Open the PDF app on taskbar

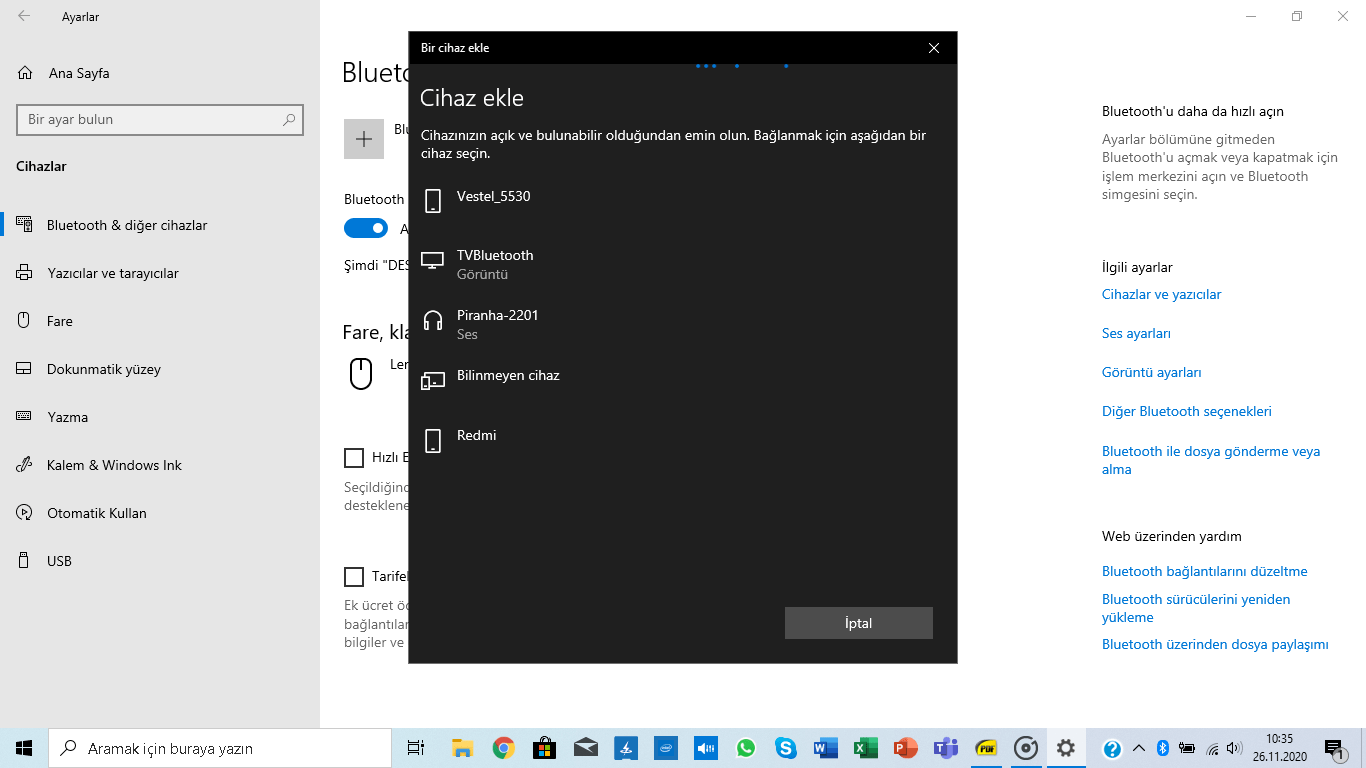986,748
